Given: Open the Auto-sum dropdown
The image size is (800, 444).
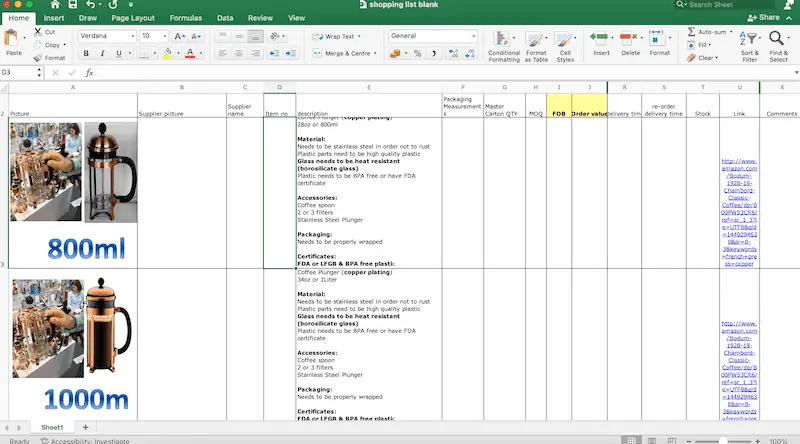Looking at the screenshot, I should (x=731, y=32).
